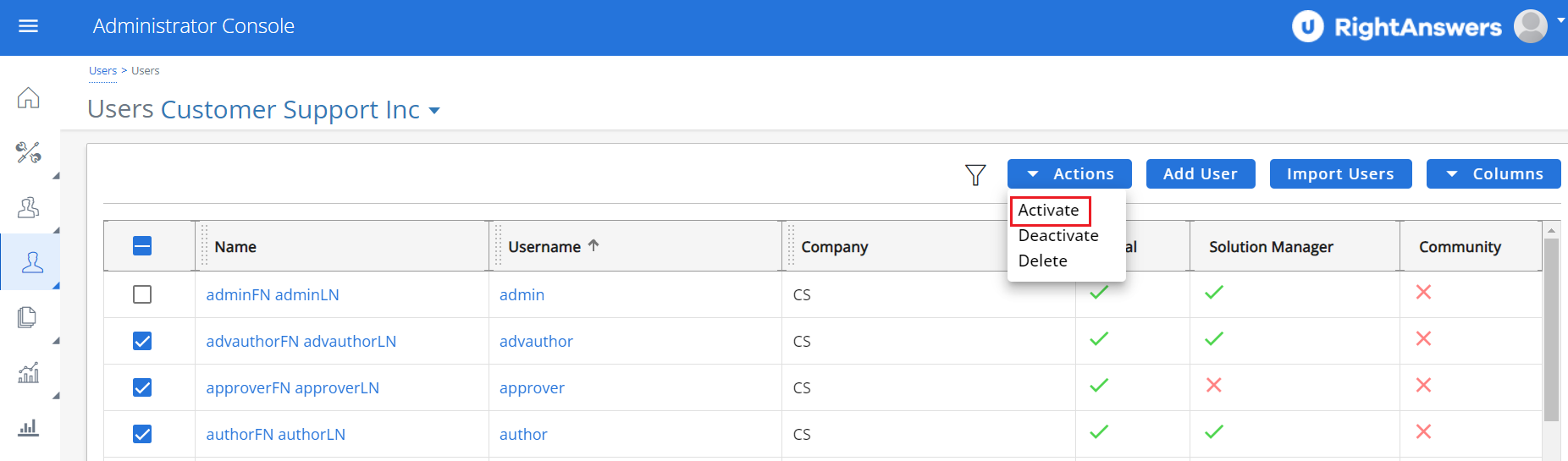The height and width of the screenshot is (461, 1568).
Task: Go to Home in the sidebar
Action: click(29, 98)
